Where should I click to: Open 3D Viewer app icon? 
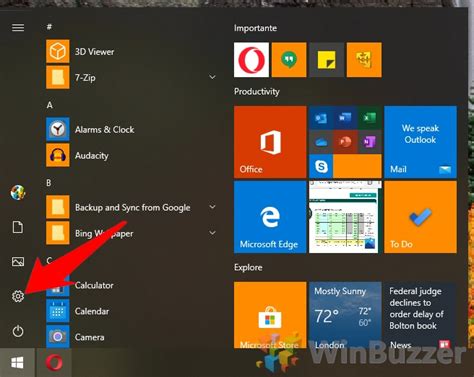click(58, 51)
